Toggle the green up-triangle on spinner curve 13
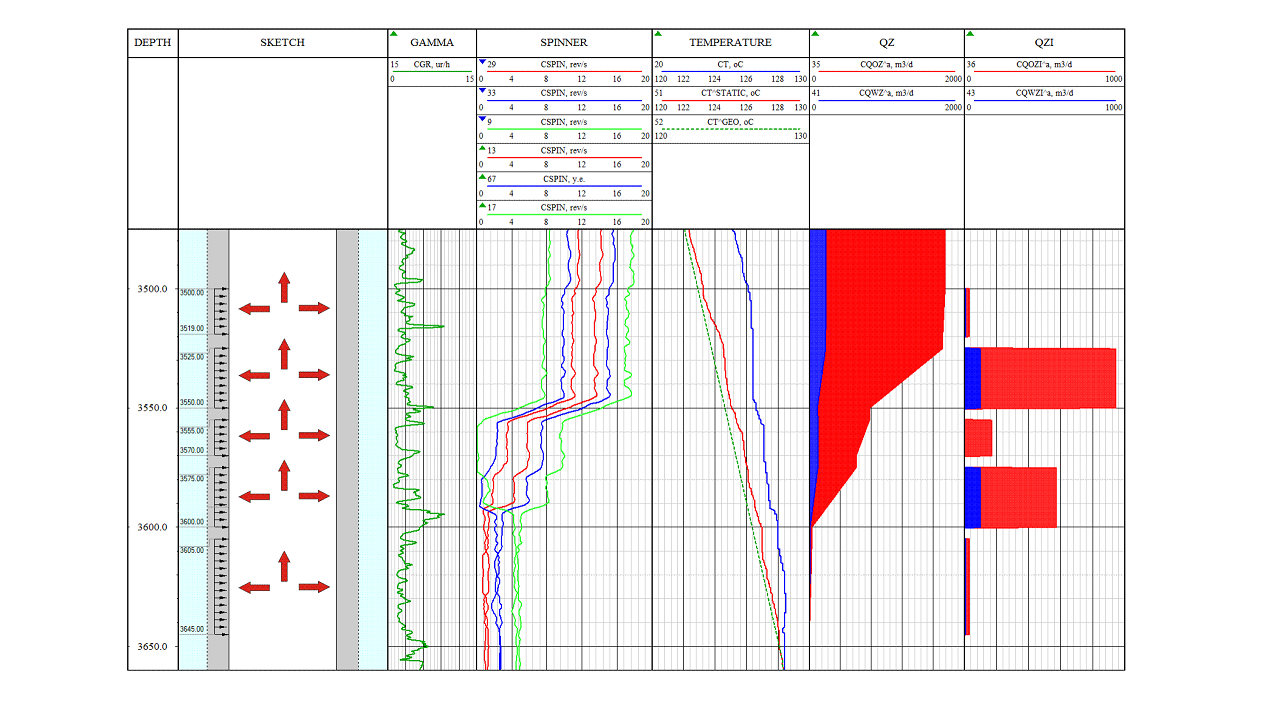 coord(482,149)
